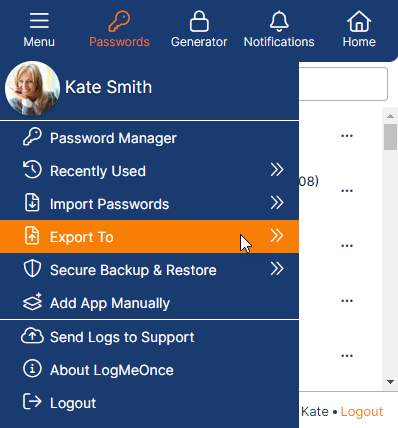Click the Export To file icon
398x428 pixels.
coord(32,235)
